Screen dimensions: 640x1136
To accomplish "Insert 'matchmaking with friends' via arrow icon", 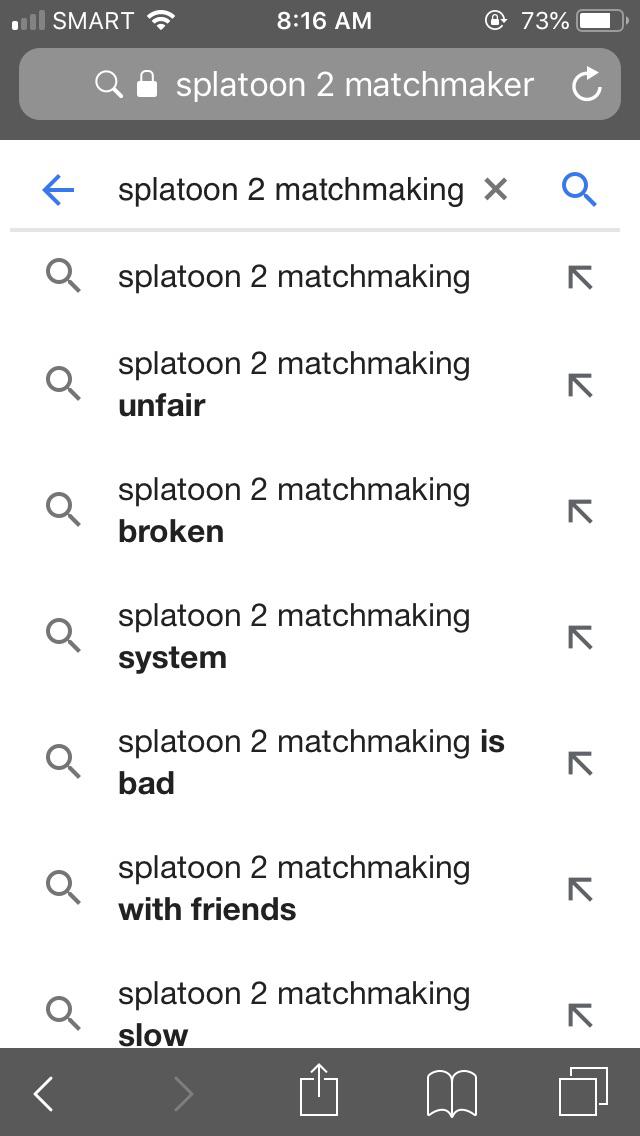I will coord(579,889).
